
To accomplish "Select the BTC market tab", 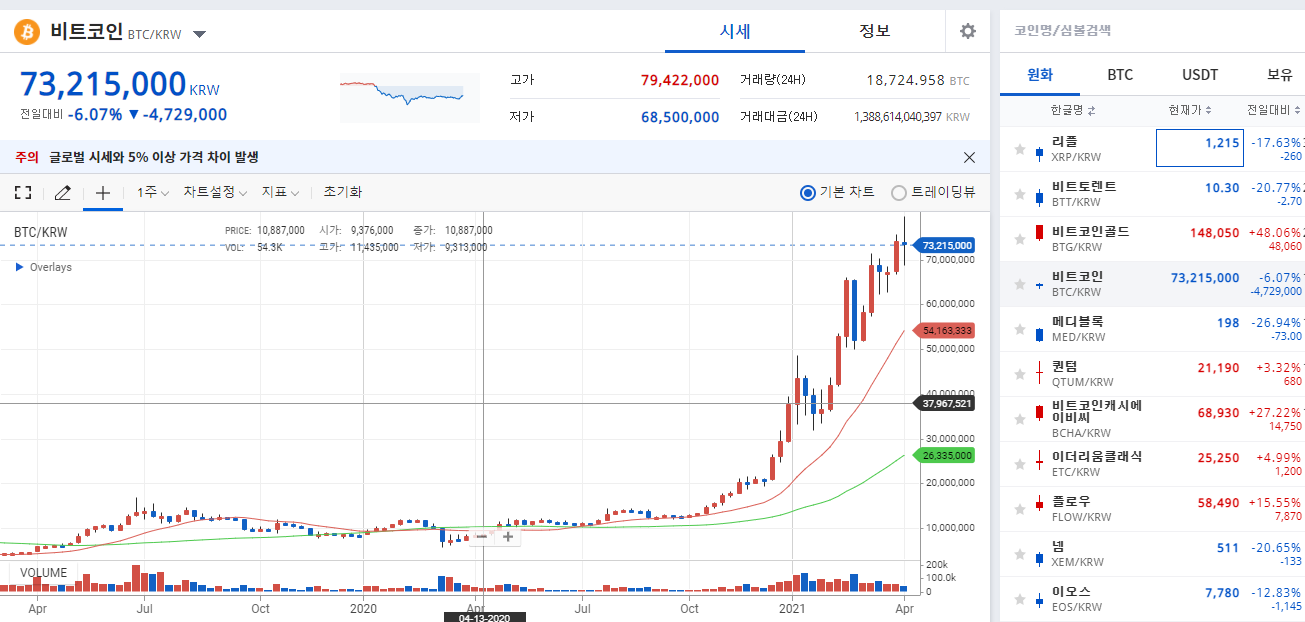I will click(1120, 74).
